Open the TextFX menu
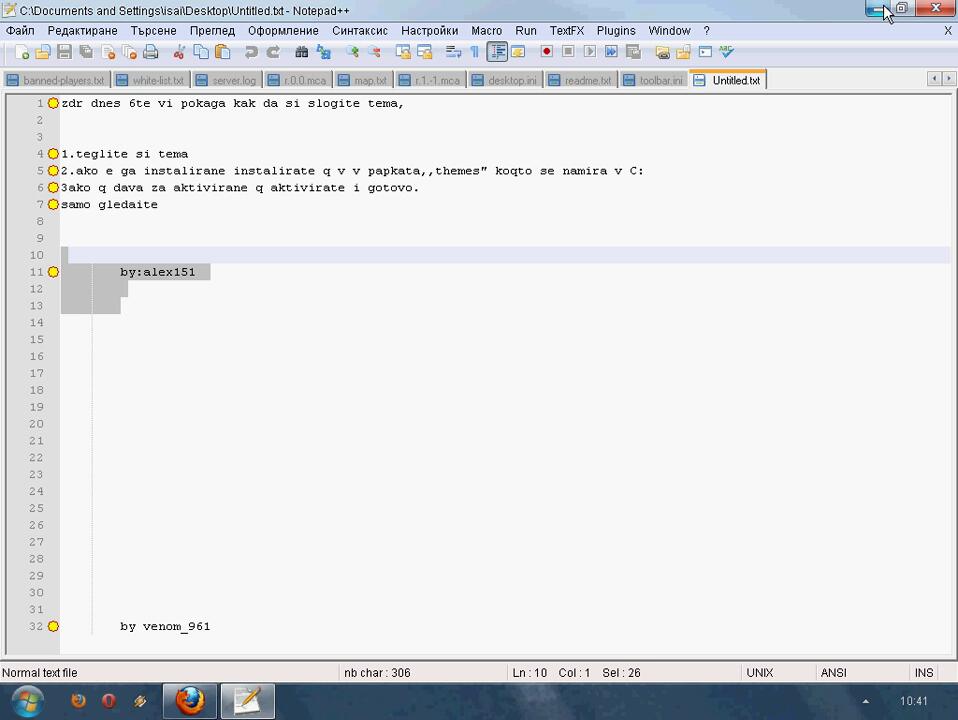958x720 pixels. pos(566,31)
